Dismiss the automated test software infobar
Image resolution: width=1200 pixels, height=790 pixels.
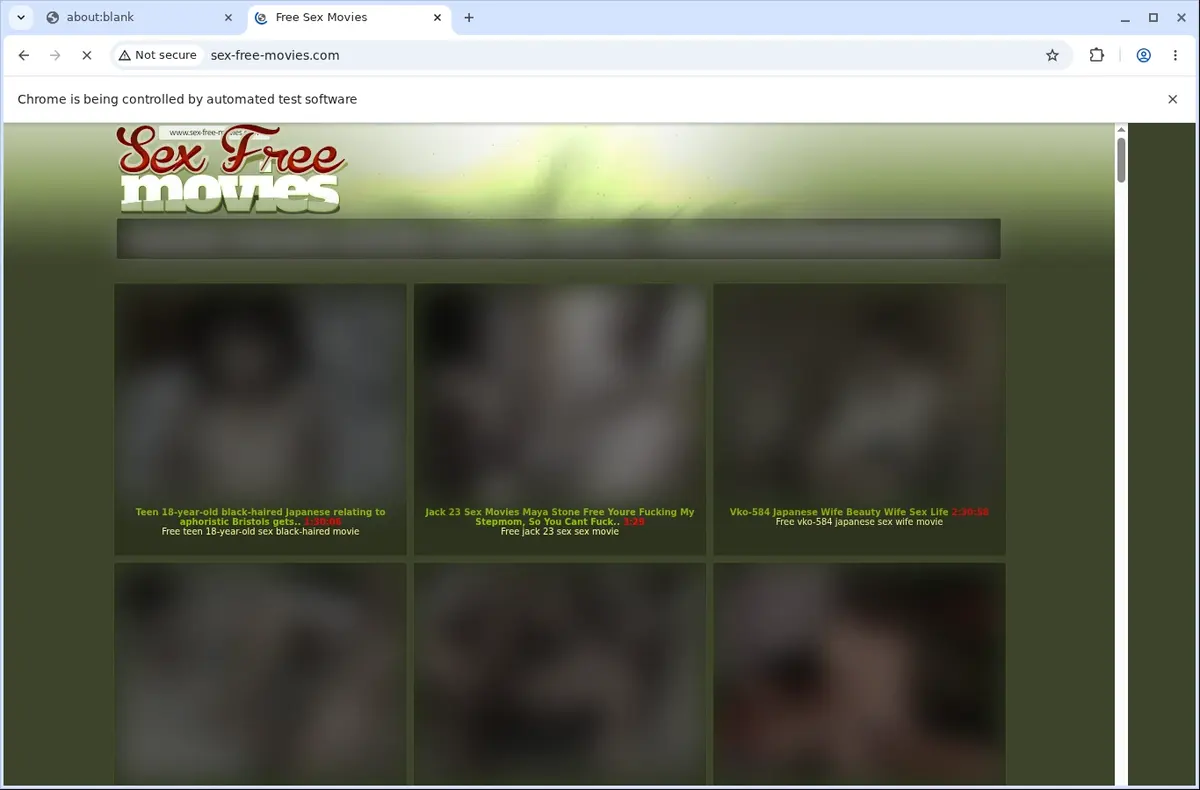(1172, 99)
